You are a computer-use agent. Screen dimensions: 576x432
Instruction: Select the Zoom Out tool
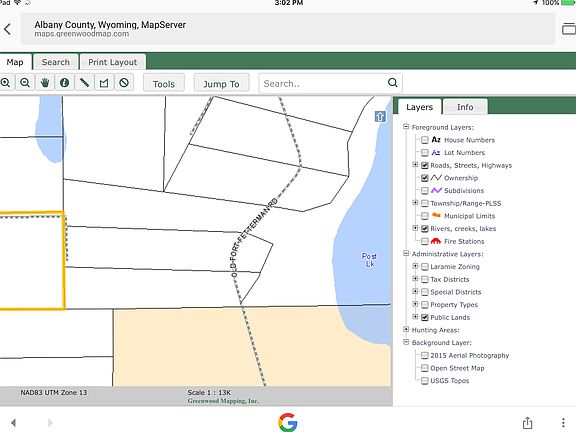pyautogui.click(x=25, y=83)
